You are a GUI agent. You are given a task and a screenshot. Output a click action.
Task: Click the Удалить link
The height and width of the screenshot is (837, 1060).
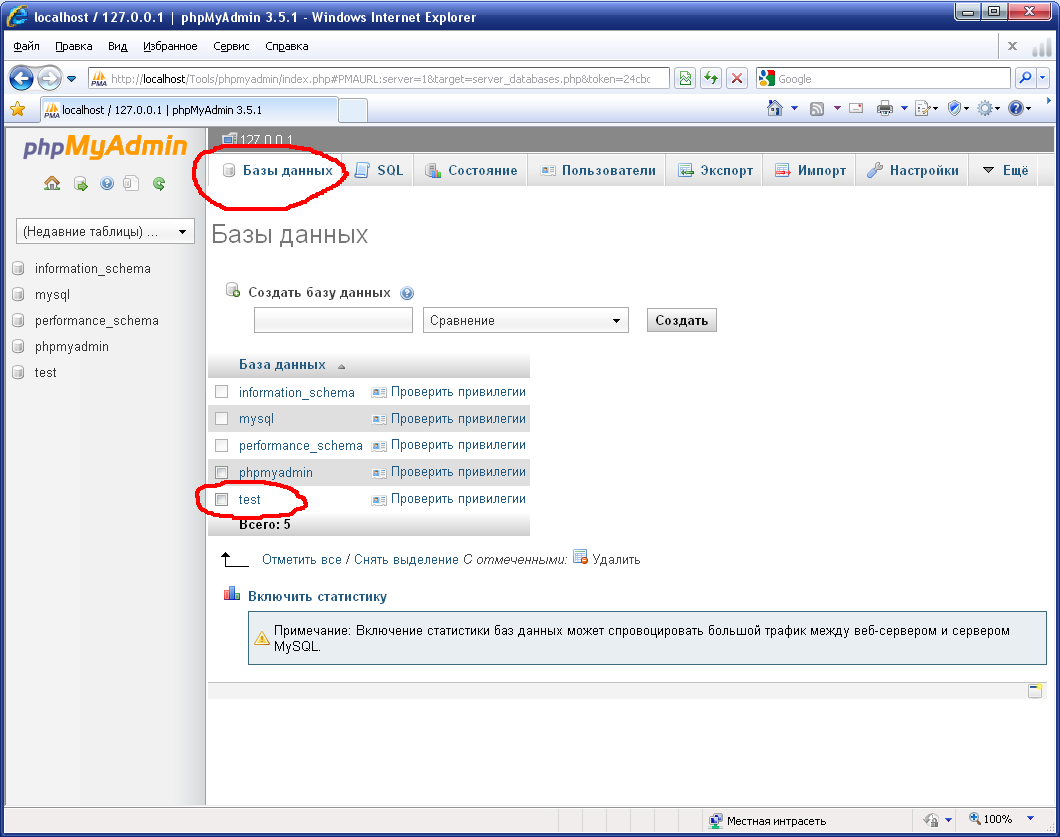click(x=616, y=559)
